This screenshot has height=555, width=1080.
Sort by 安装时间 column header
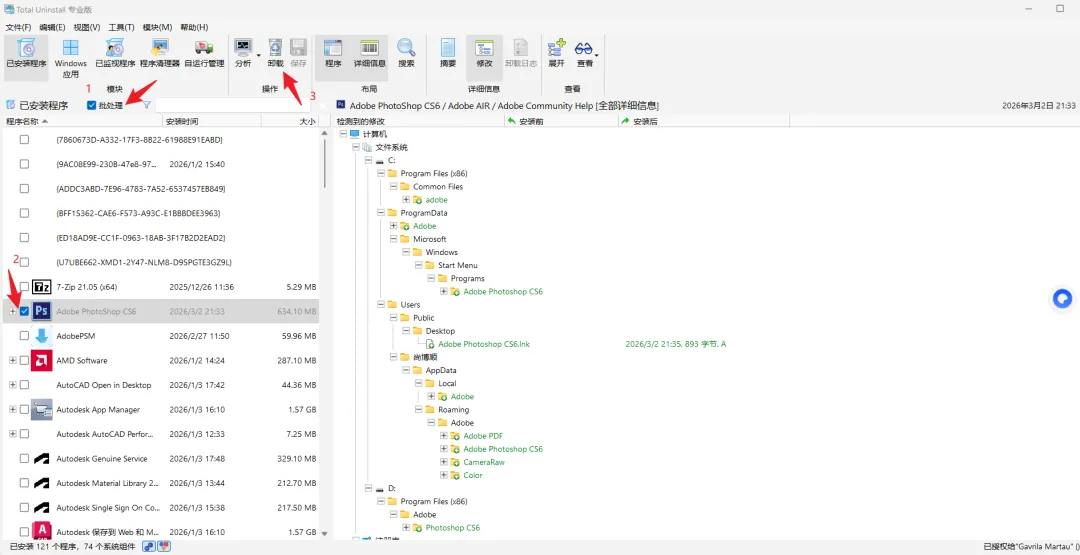pyautogui.click(x=212, y=121)
